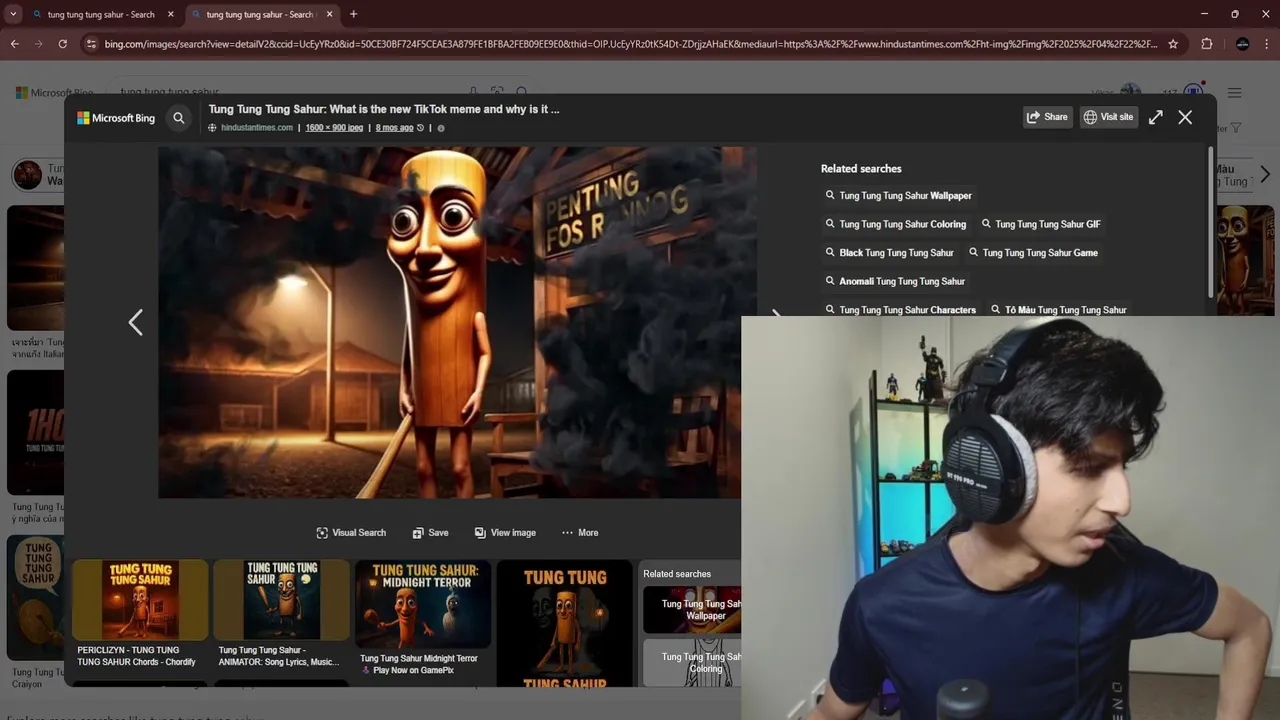
Task: Search Tung Tung Tung Sahur GIF
Action: pos(1041,224)
